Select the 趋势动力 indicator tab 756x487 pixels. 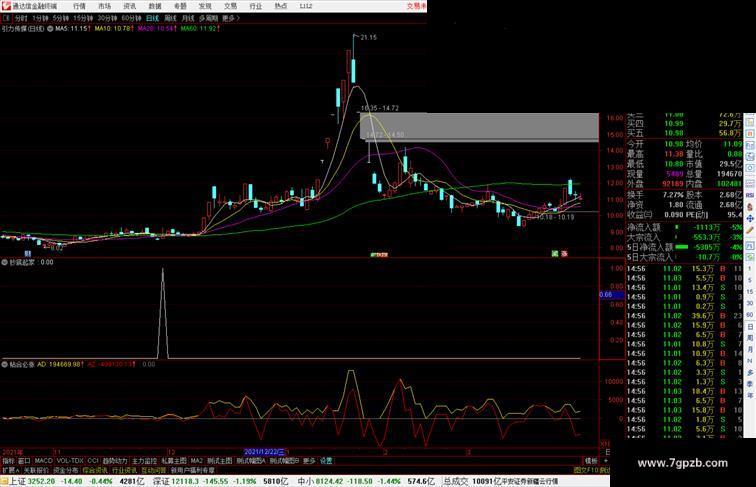115,461
